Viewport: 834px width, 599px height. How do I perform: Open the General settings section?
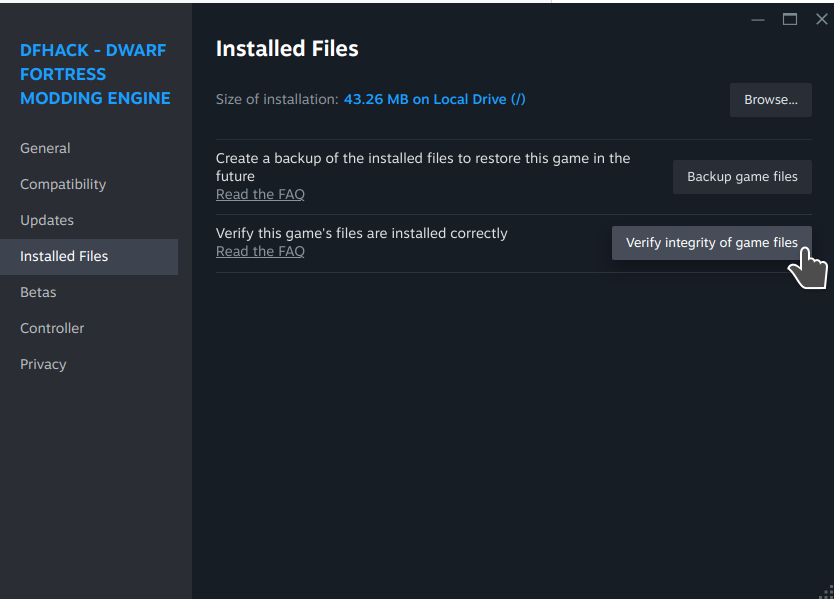(45, 148)
